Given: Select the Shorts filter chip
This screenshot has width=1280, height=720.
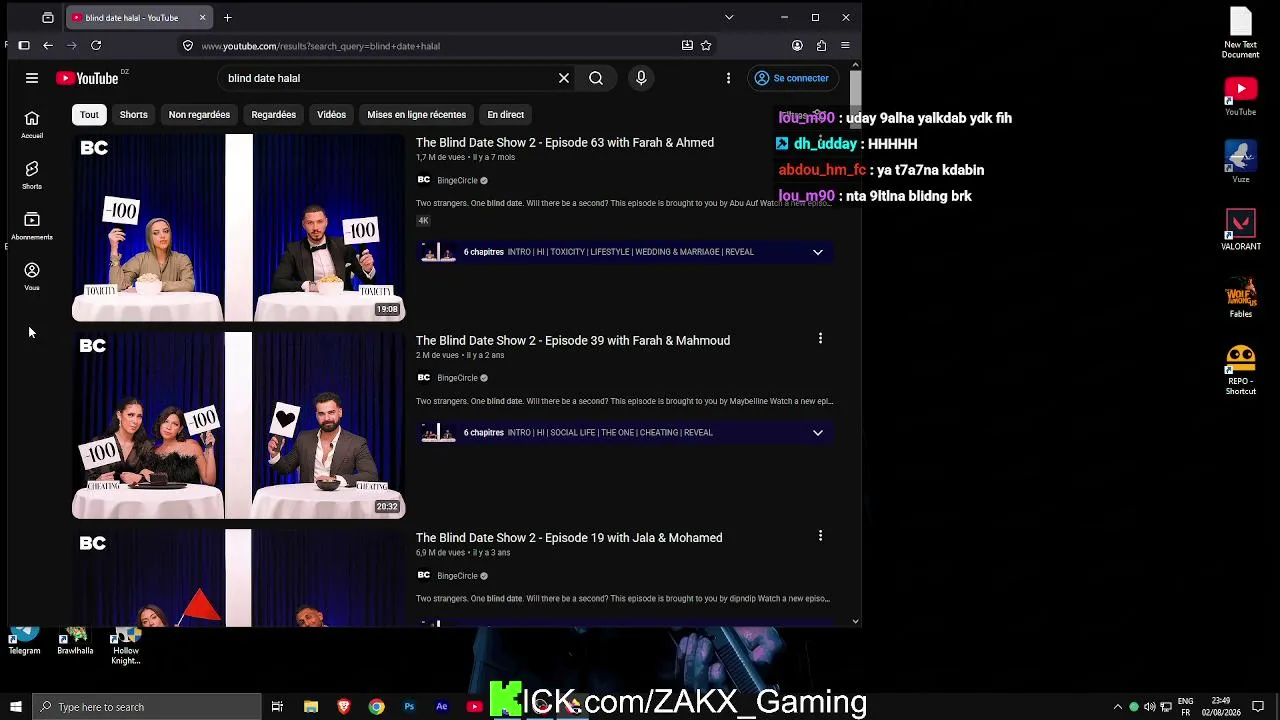Looking at the screenshot, I should pyautogui.click(x=134, y=114).
